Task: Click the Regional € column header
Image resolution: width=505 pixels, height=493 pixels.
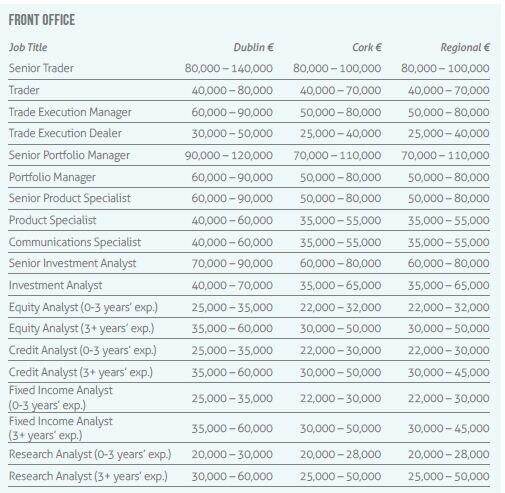Action: click(465, 47)
